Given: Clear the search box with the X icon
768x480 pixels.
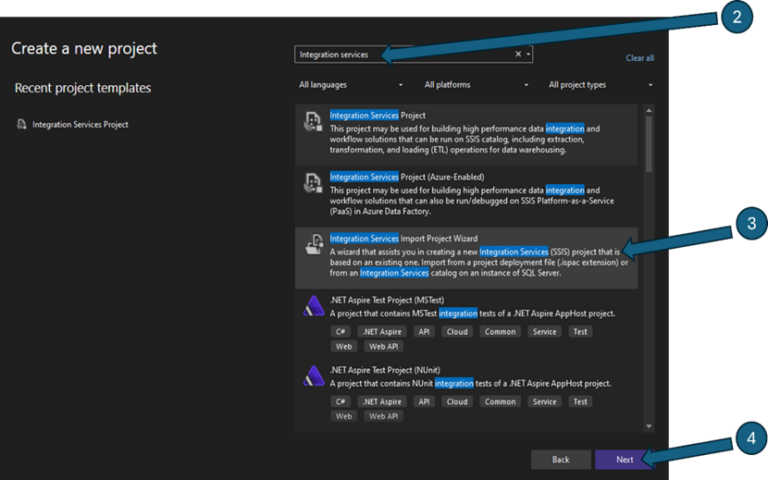Looking at the screenshot, I should (x=518, y=54).
